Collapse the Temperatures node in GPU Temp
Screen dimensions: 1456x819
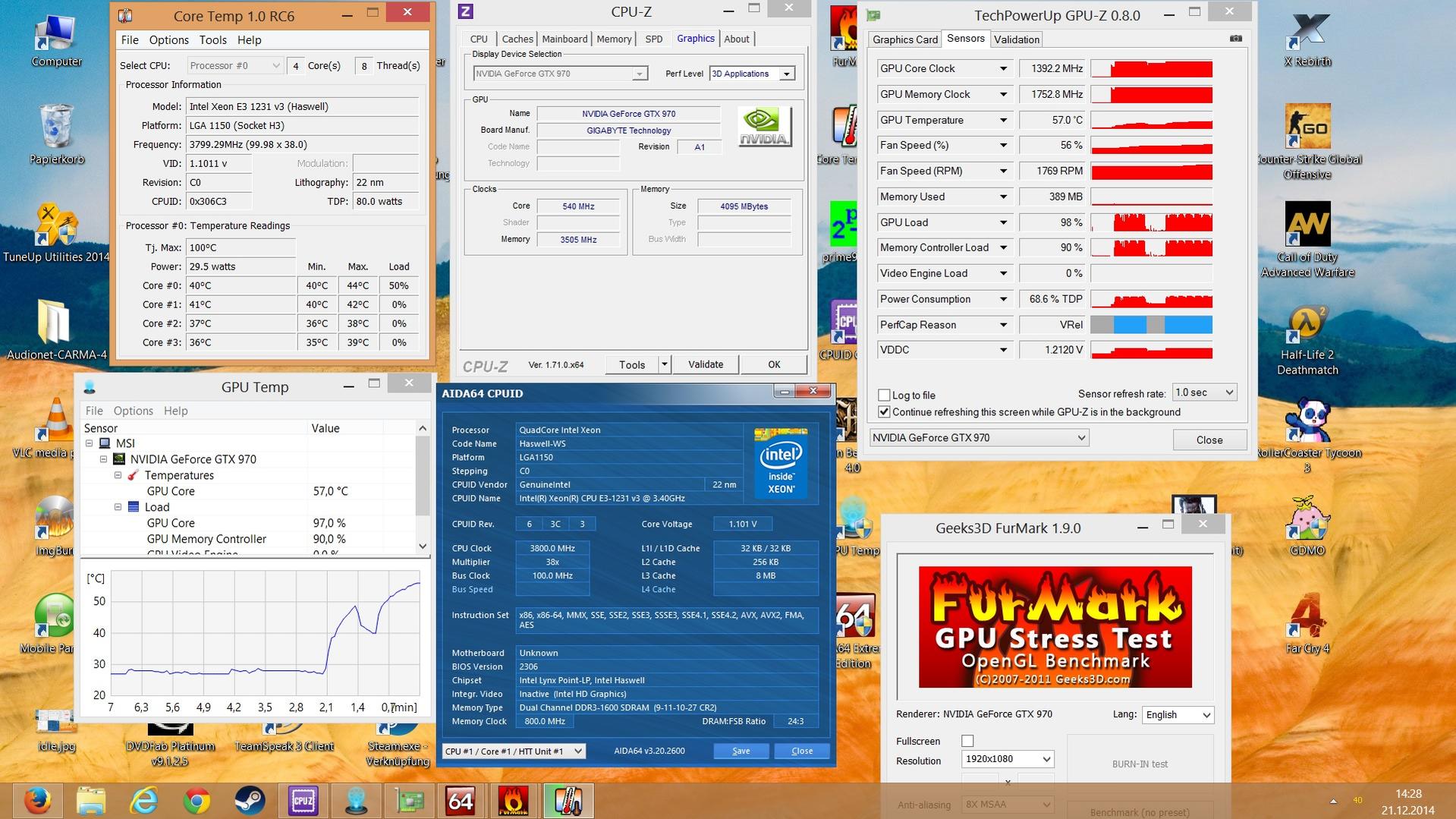[x=118, y=475]
